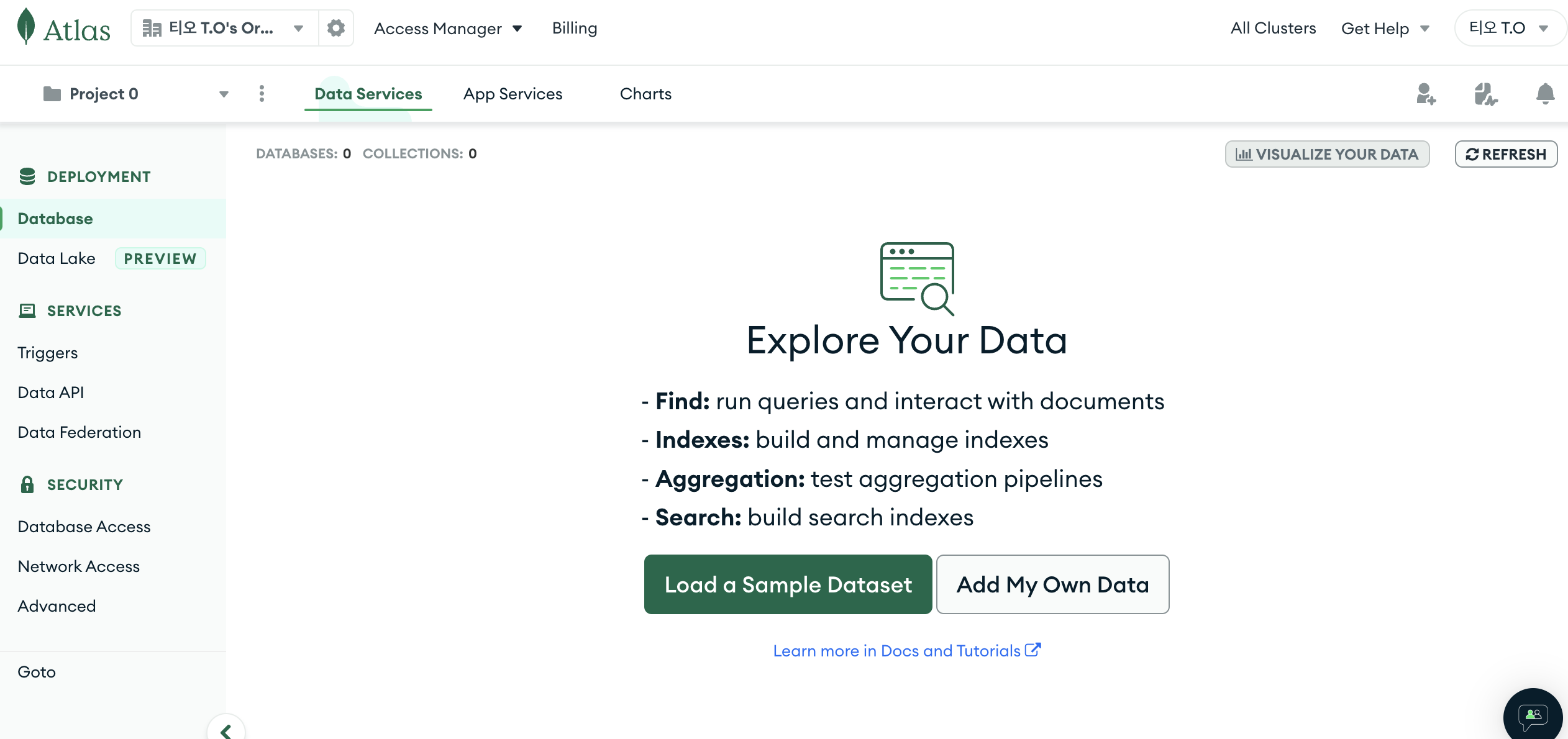Viewport: 1568px width, 739px height.
Task: Switch to the App Services tab
Action: [x=513, y=94]
